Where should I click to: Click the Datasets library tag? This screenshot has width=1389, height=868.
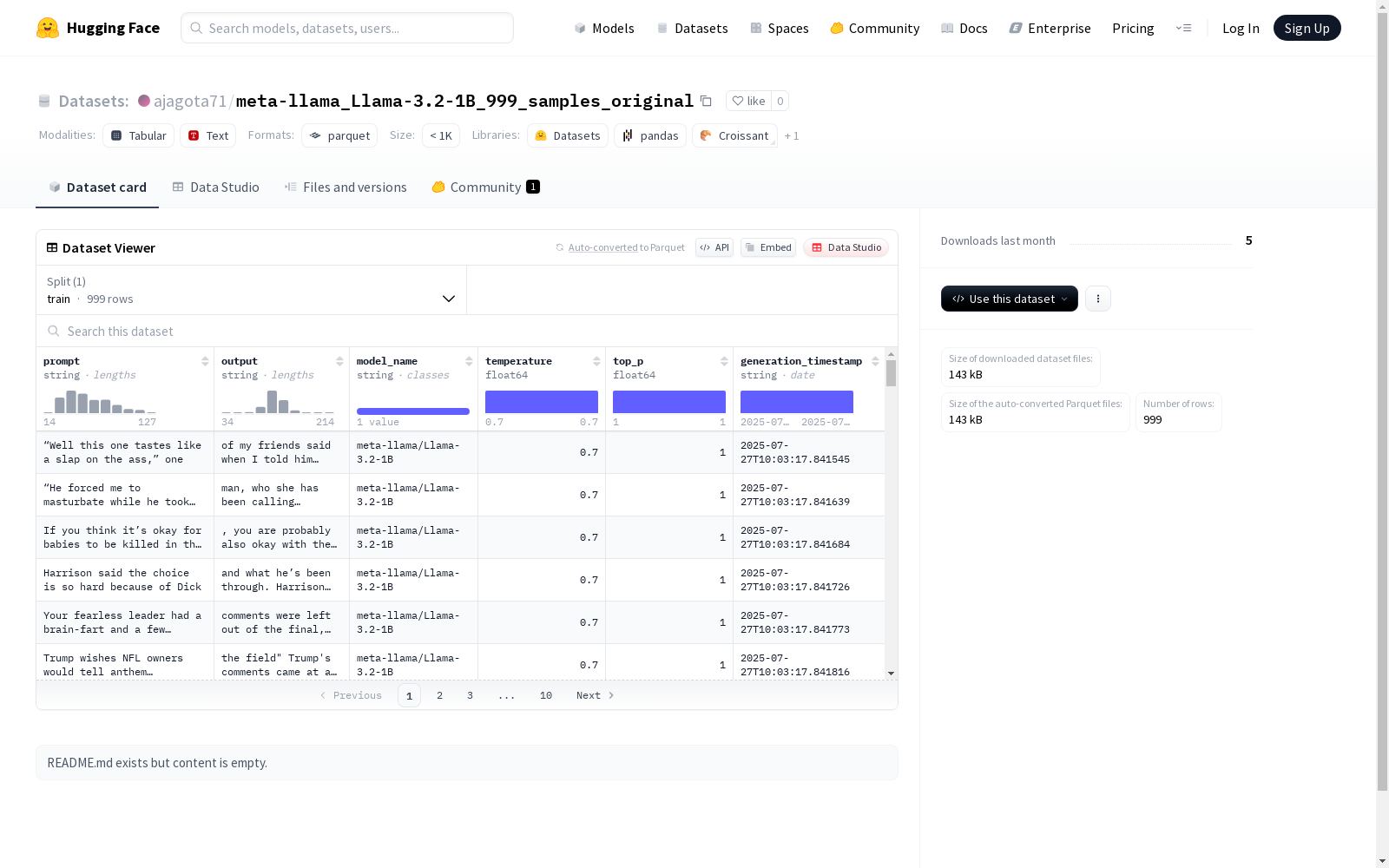(568, 135)
